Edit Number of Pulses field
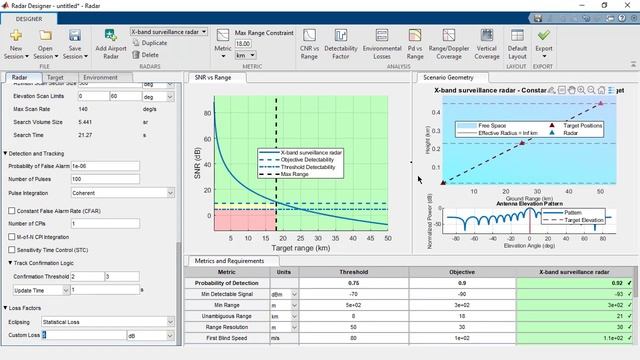 105,179
